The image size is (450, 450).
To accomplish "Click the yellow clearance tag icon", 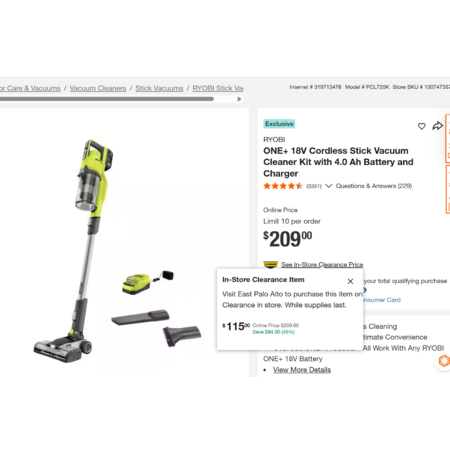I will [x=270, y=264].
